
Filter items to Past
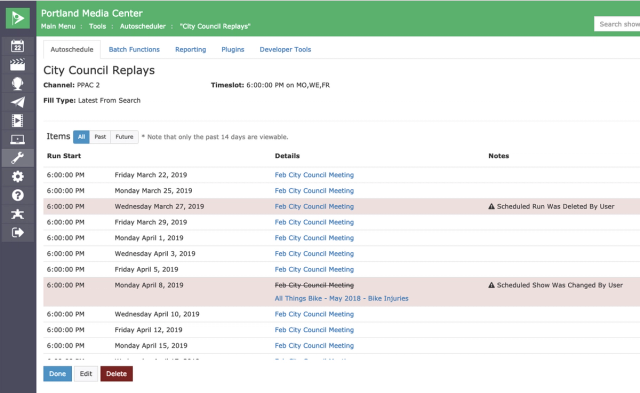click(x=100, y=137)
